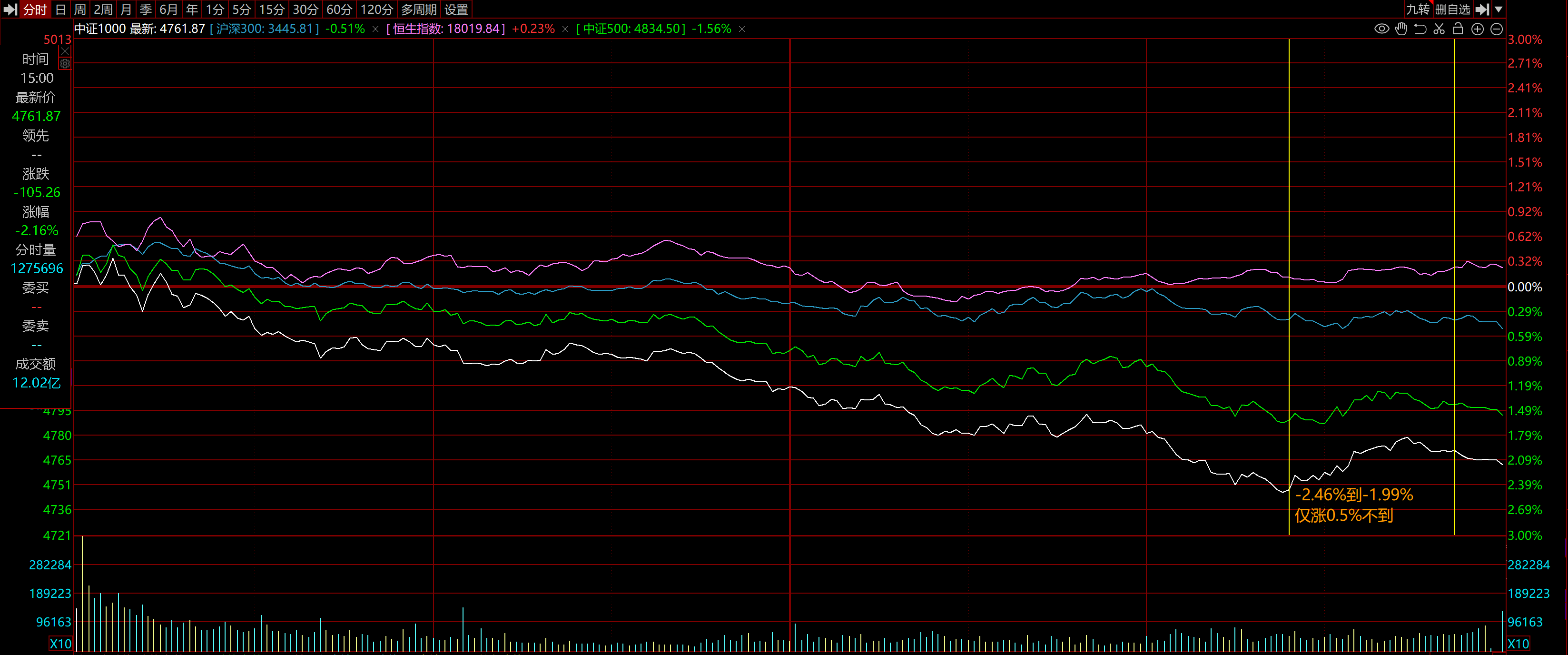Click the collapse arrow icon left of 分时
The width and height of the screenshot is (1568, 655).
point(10,9)
